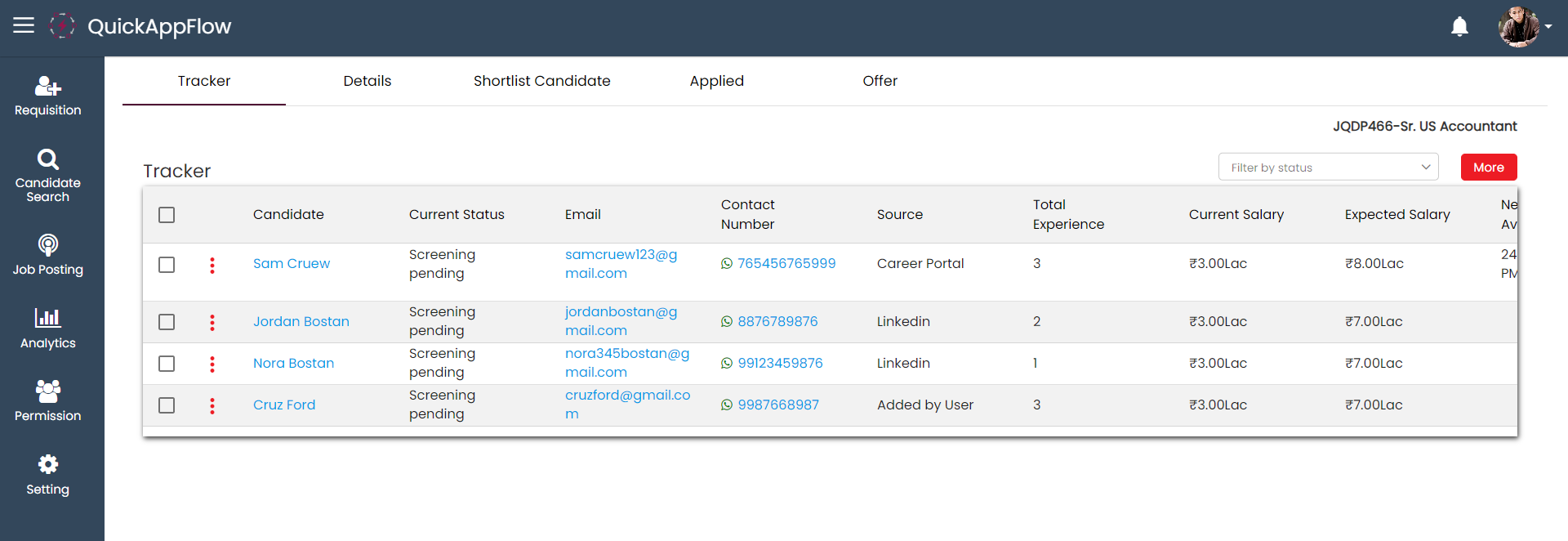Select the Sam Cruew row checkbox
Viewport: 1568px width, 541px height.
click(167, 265)
